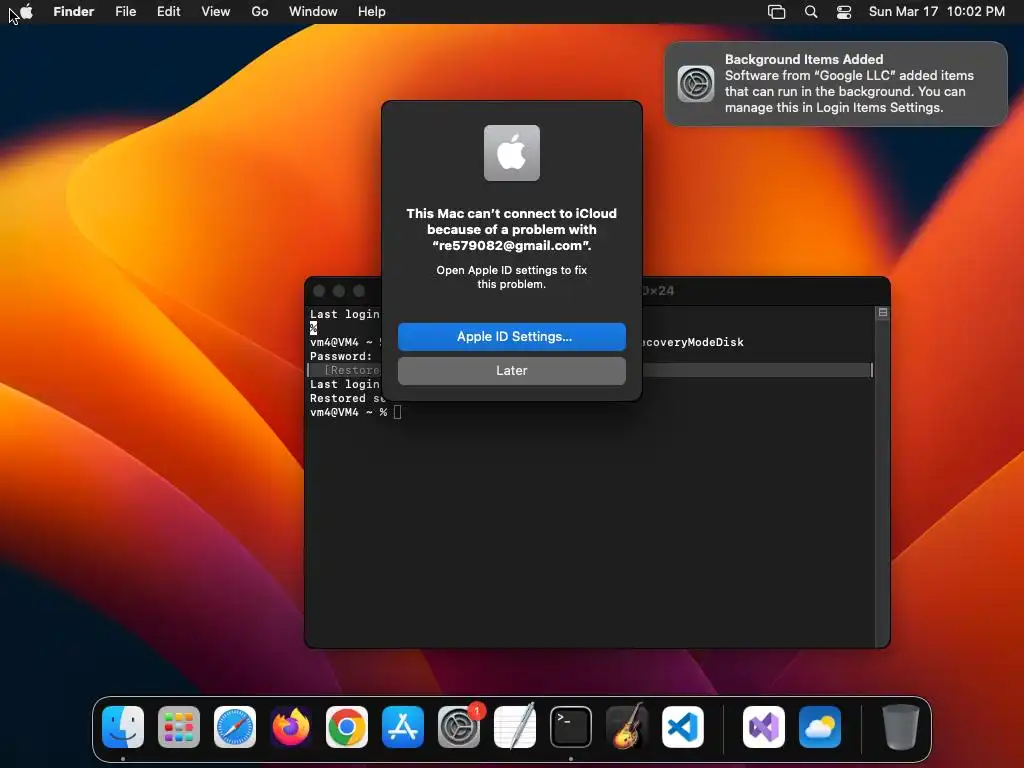Open the Apple menu
Screen dimensions: 1024x768
(x=26, y=11)
